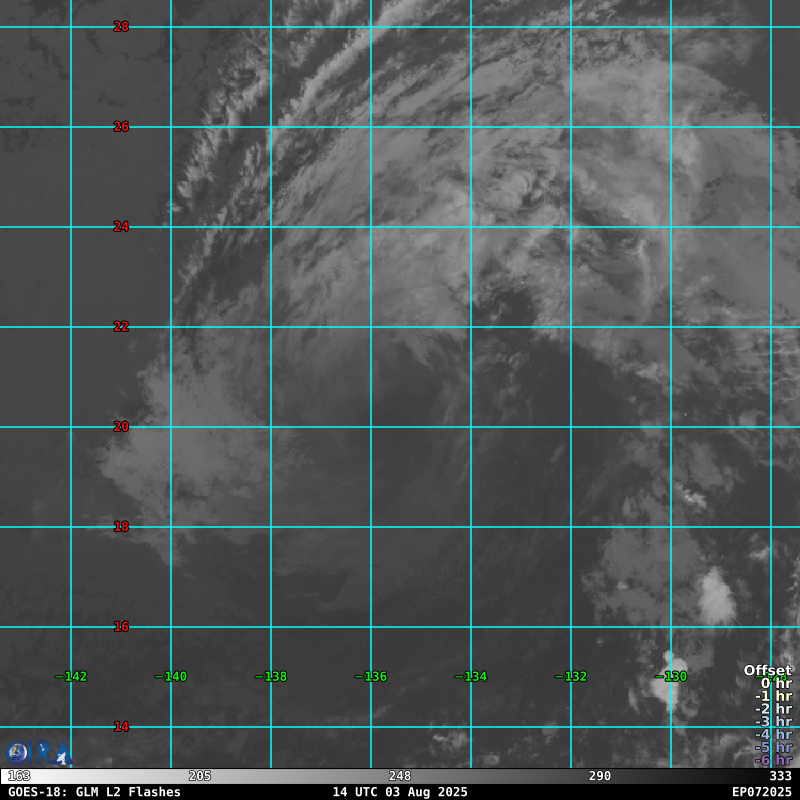This screenshot has width=800, height=800.
Task: Click the EP072025 storm identifier
Action: coord(762,792)
